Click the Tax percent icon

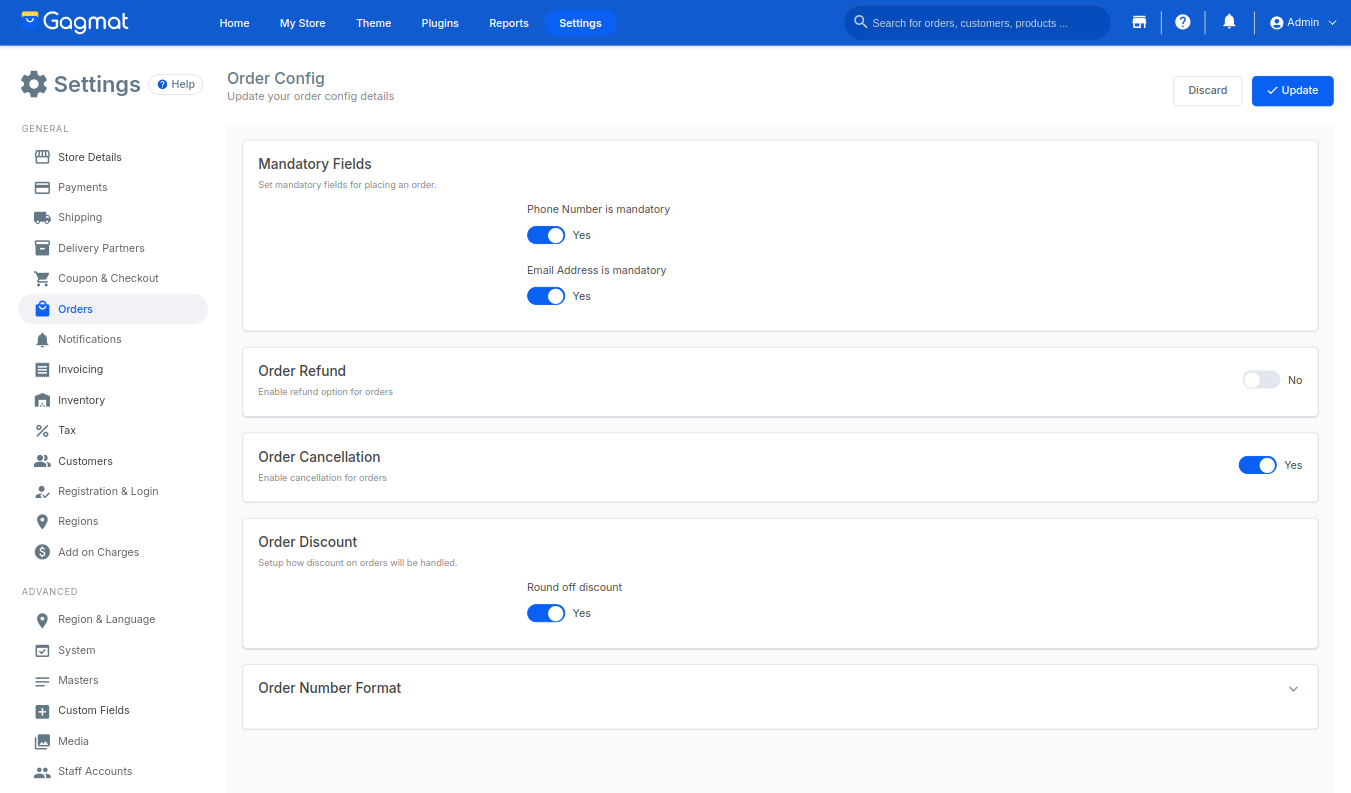coord(42,431)
